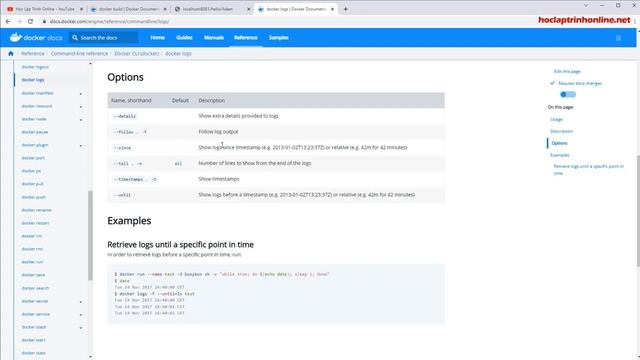Toggle the switch under Request docs changes
Image resolution: width=640 pixels, height=360 pixels.
coord(568,94)
